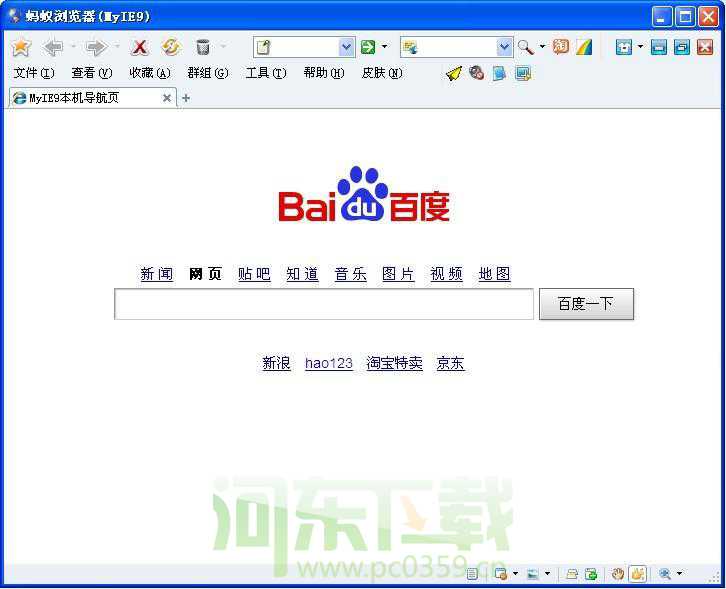
Task: Open the 帮助(H) menu
Action: click(324, 73)
